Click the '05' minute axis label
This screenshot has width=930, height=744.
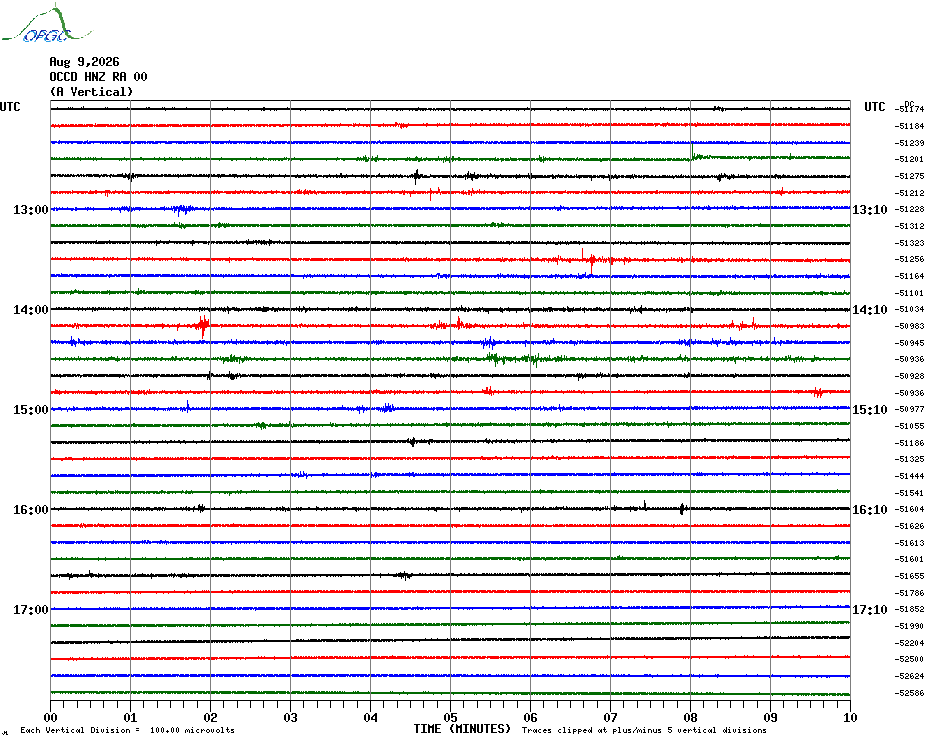[x=450, y=717]
